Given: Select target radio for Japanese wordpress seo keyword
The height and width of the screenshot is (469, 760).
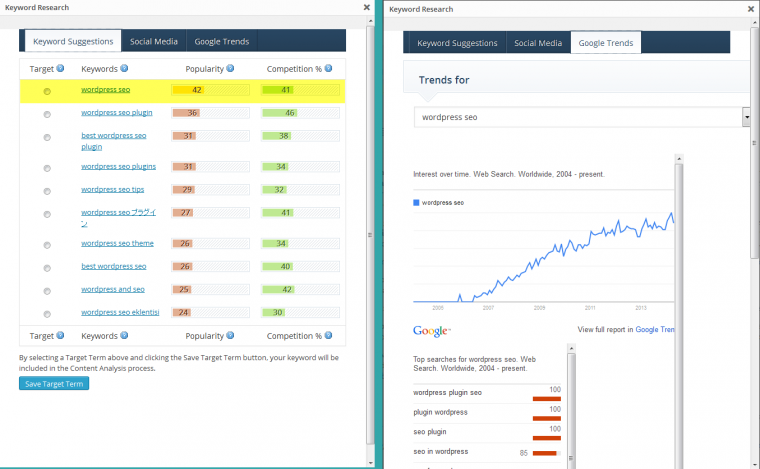Looking at the screenshot, I should coord(47,214).
